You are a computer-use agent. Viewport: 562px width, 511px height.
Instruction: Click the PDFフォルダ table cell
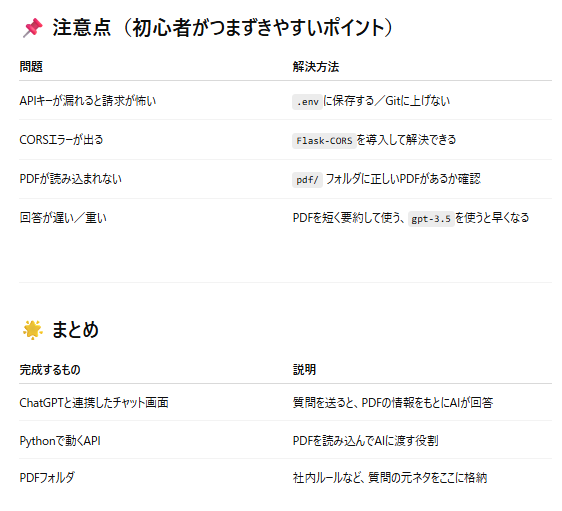[47, 478]
